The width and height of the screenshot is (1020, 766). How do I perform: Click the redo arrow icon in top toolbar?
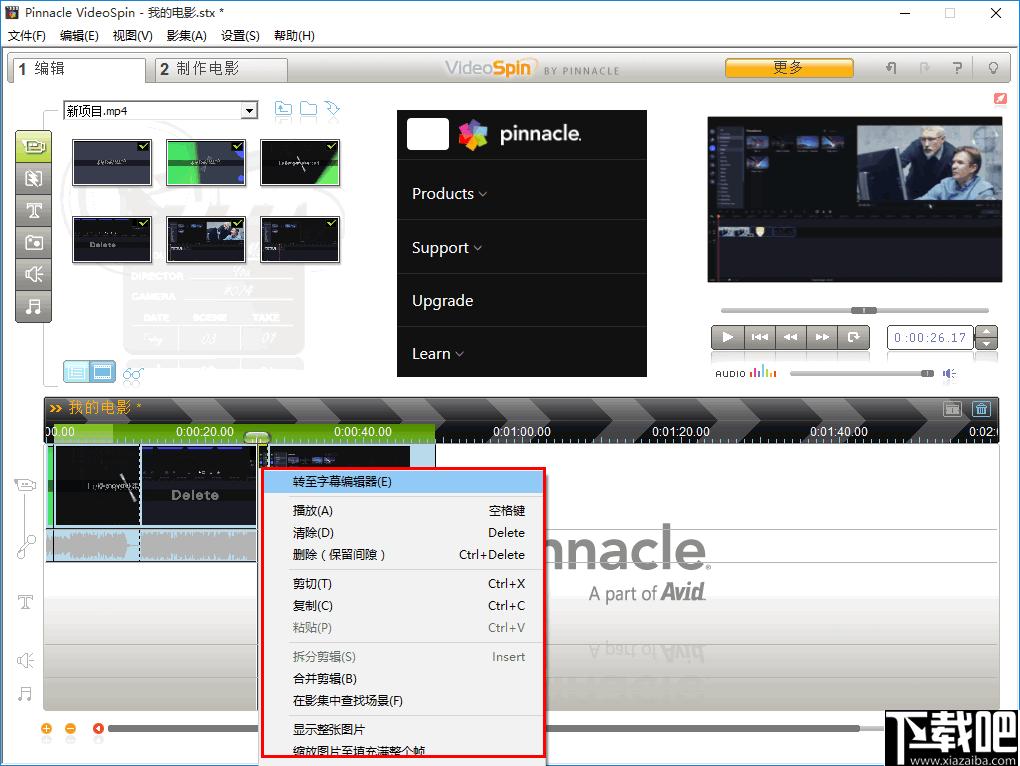pos(924,68)
